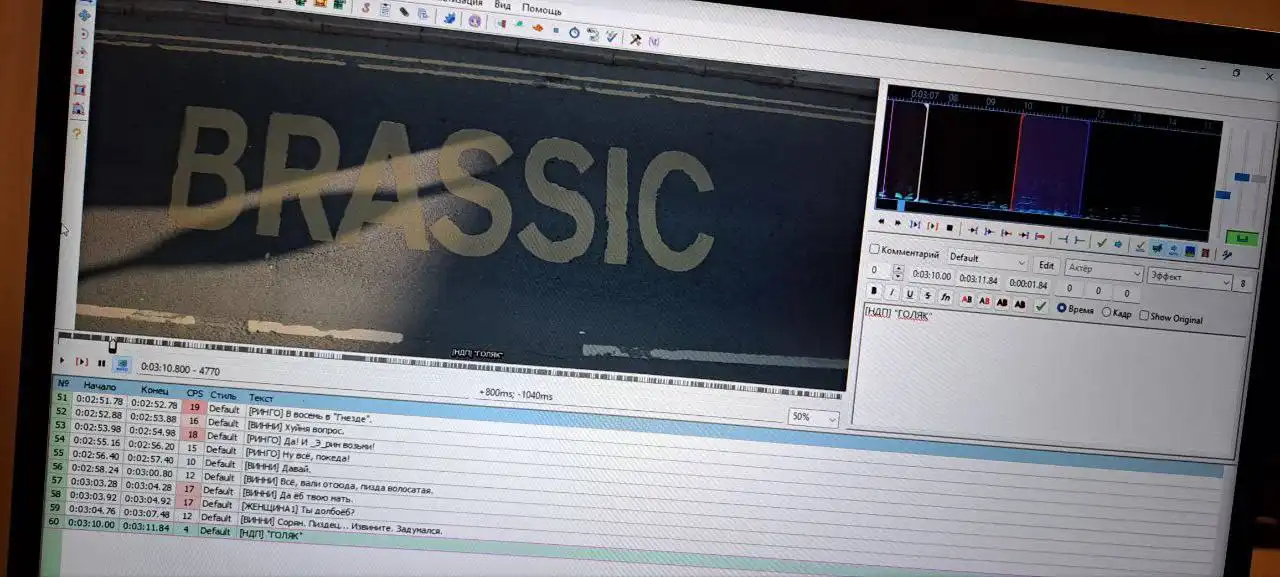Click duration field 0:00:01.84
1280x577 pixels.
(x=1028, y=284)
